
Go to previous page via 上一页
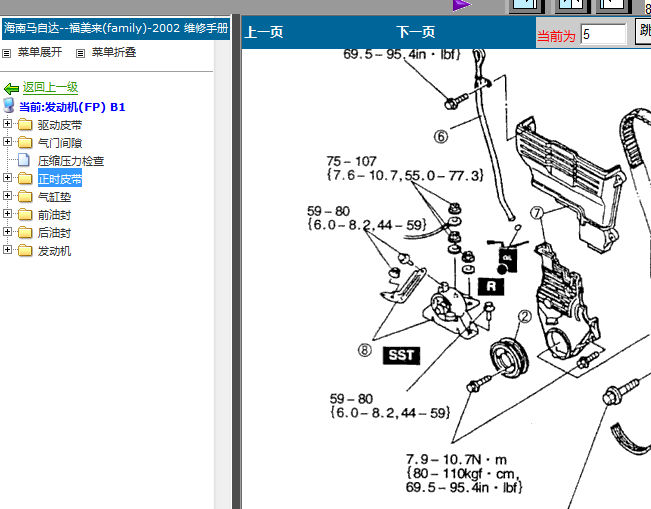[264, 32]
